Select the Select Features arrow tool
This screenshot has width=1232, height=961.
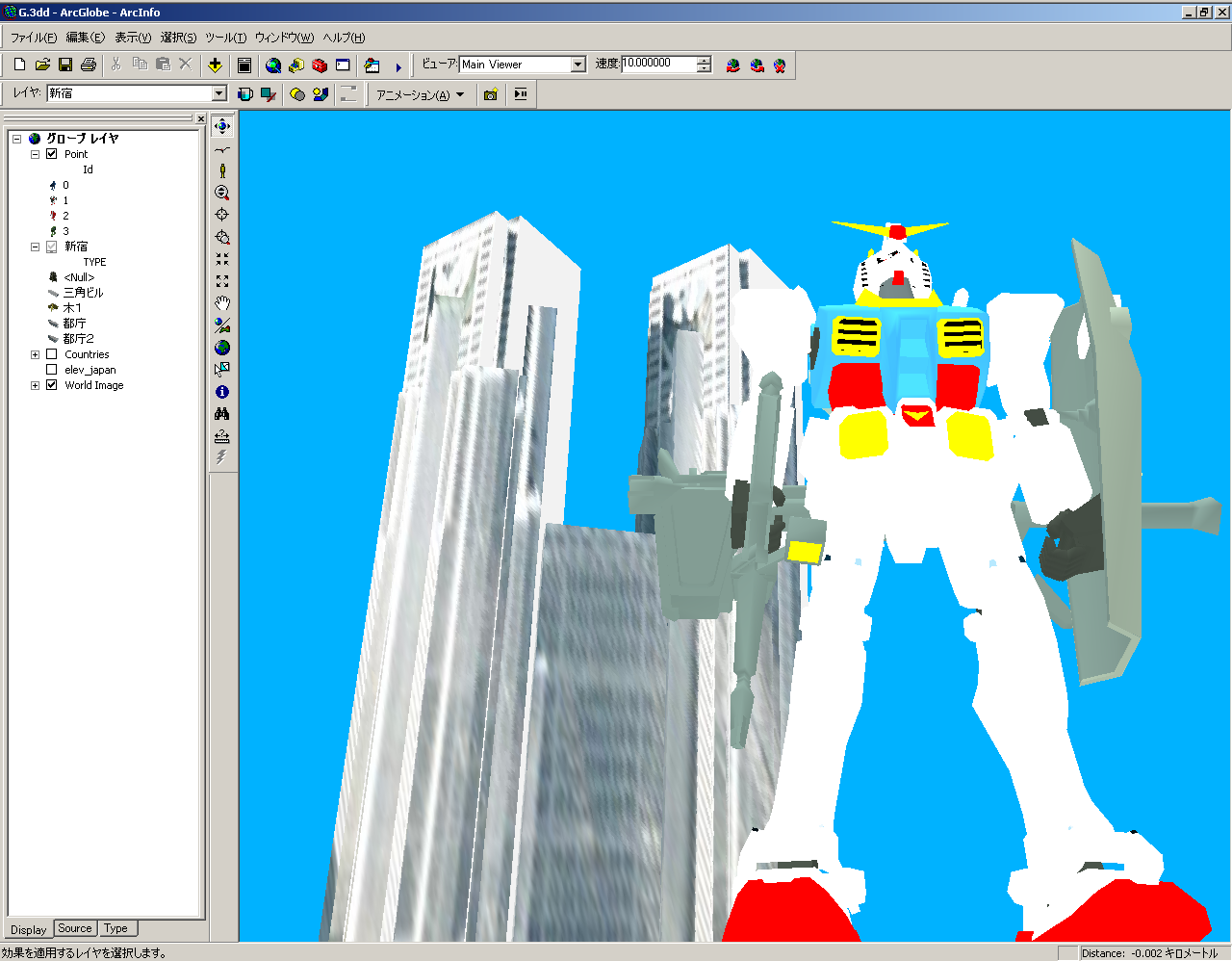coord(222,370)
